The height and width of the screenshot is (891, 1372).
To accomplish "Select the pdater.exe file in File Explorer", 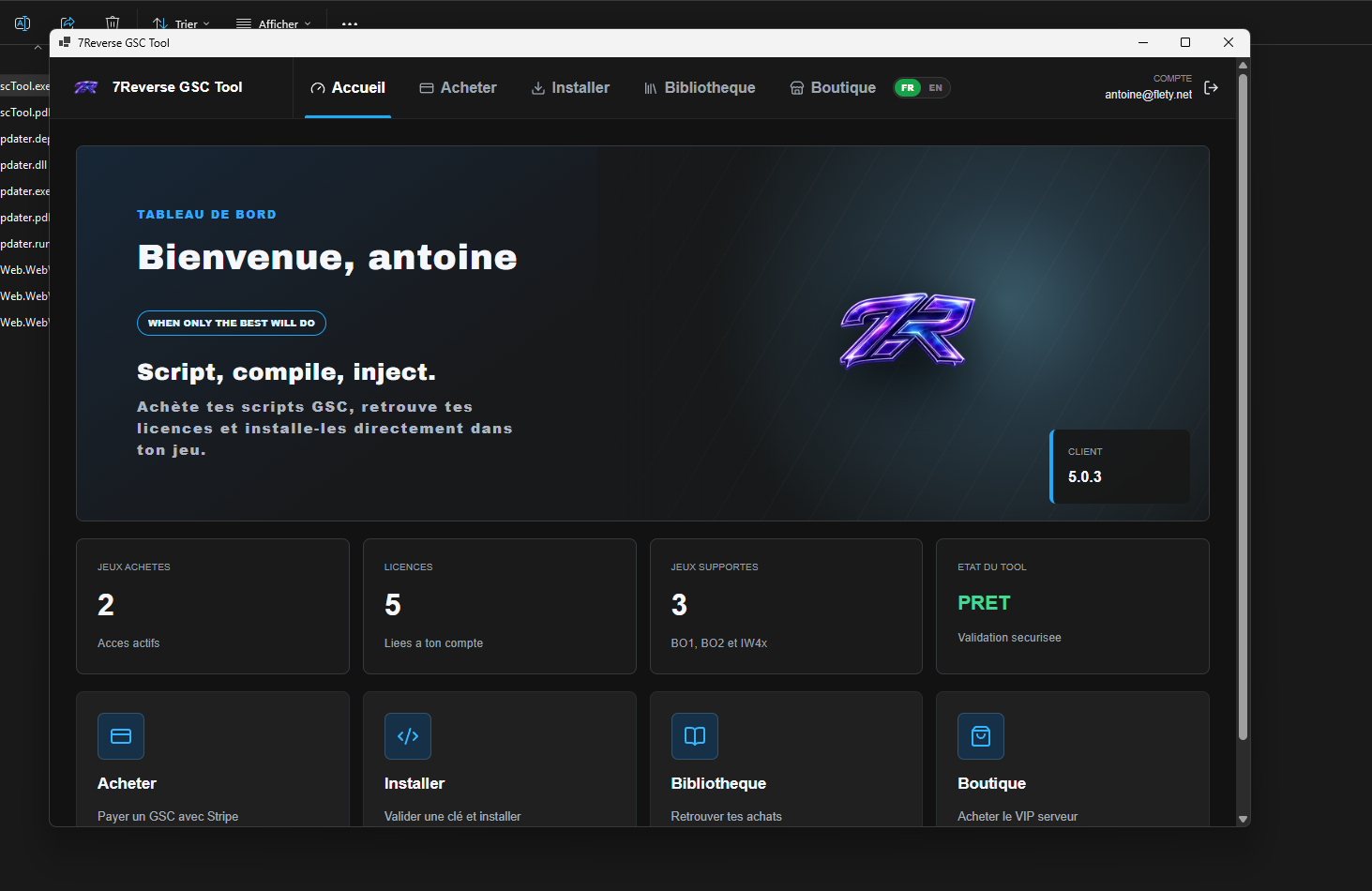I will point(24,191).
